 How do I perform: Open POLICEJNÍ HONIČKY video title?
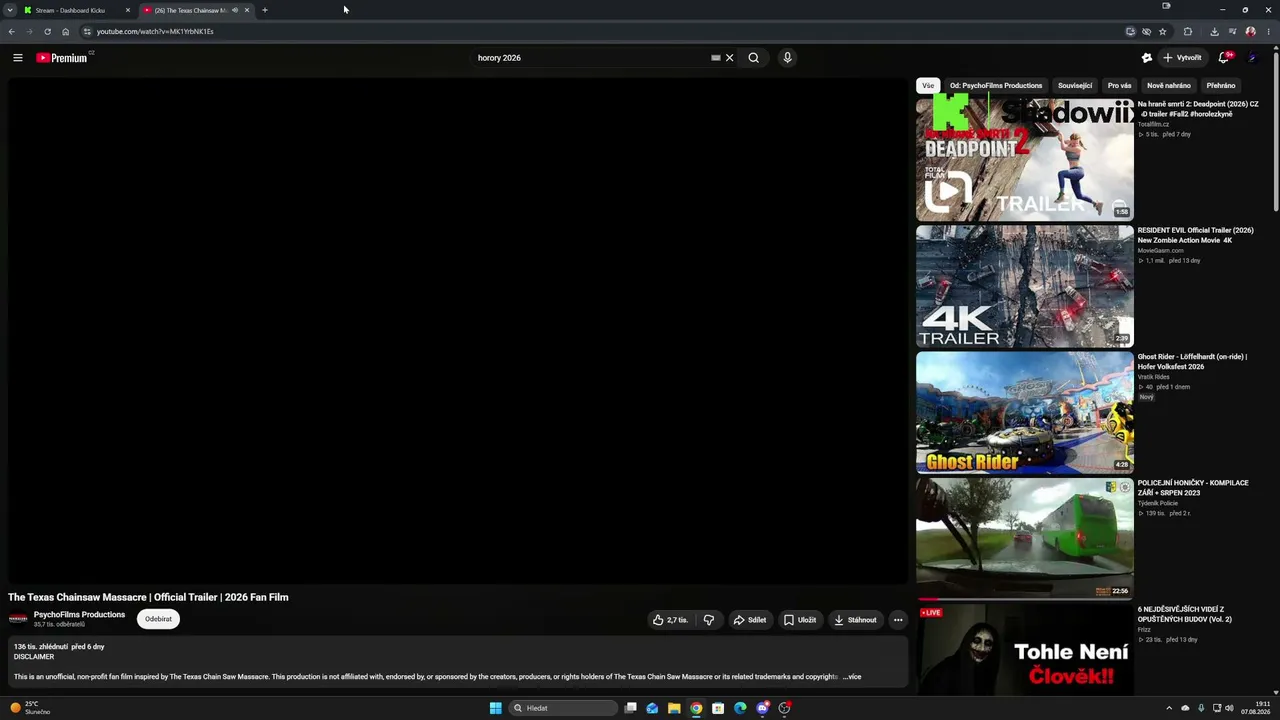[x=1193, y=488]
